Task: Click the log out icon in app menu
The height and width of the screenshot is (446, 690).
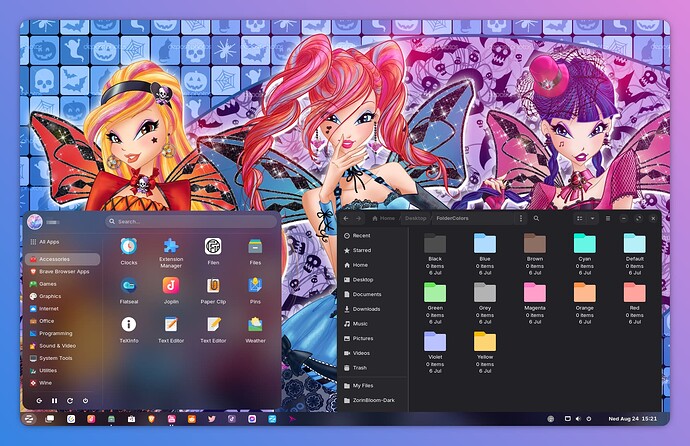Action: [x=39, y=401]
